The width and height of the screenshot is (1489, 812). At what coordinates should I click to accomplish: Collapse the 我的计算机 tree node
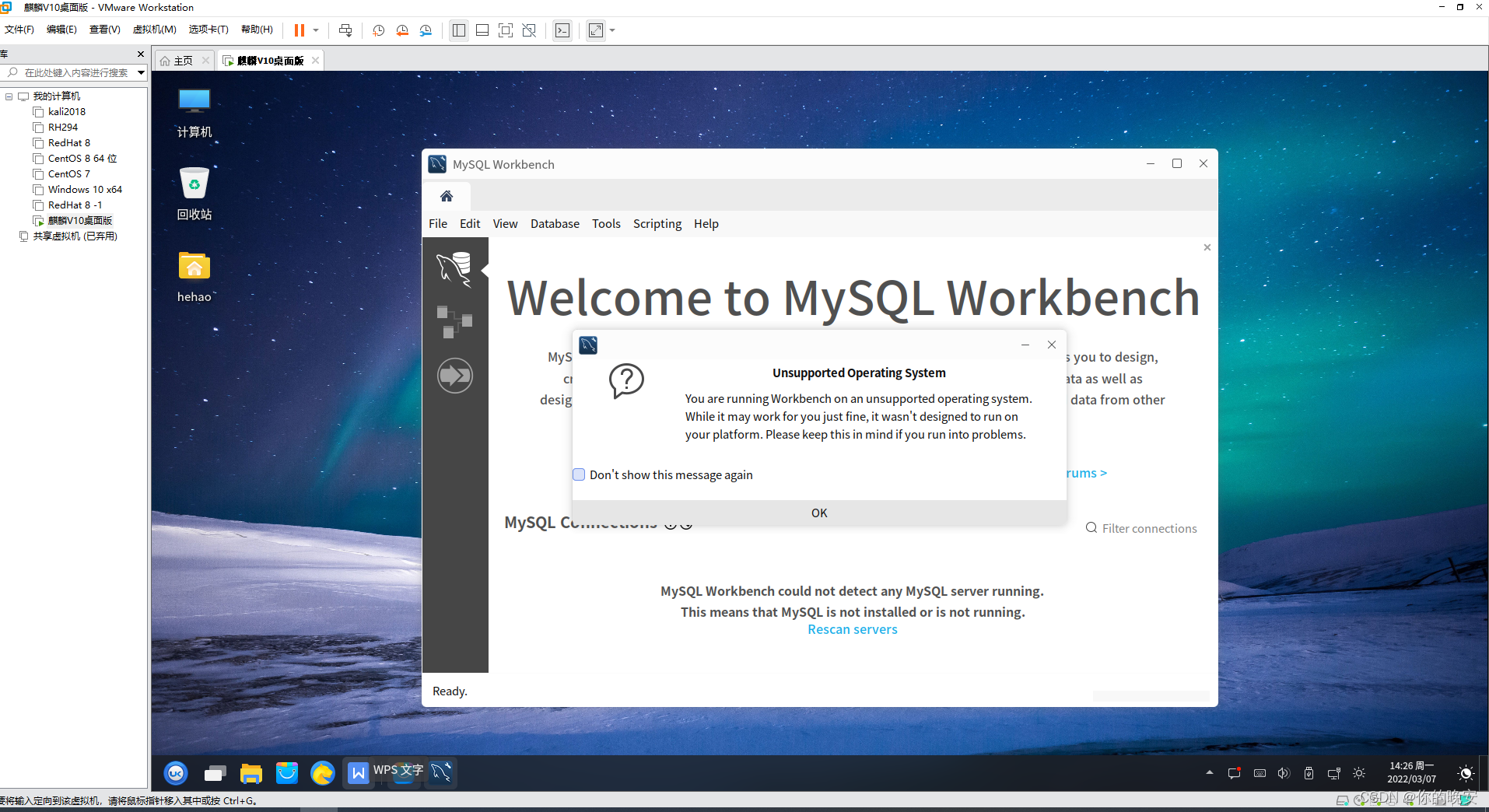9,96
